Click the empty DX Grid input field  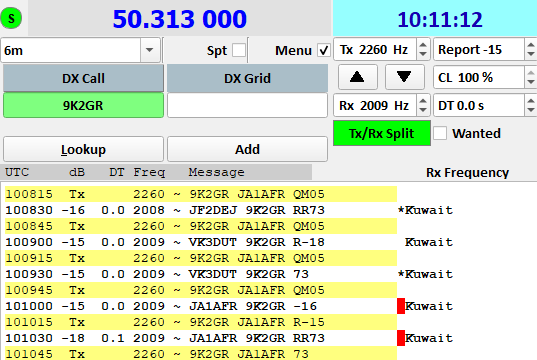(x=247, y=105)
